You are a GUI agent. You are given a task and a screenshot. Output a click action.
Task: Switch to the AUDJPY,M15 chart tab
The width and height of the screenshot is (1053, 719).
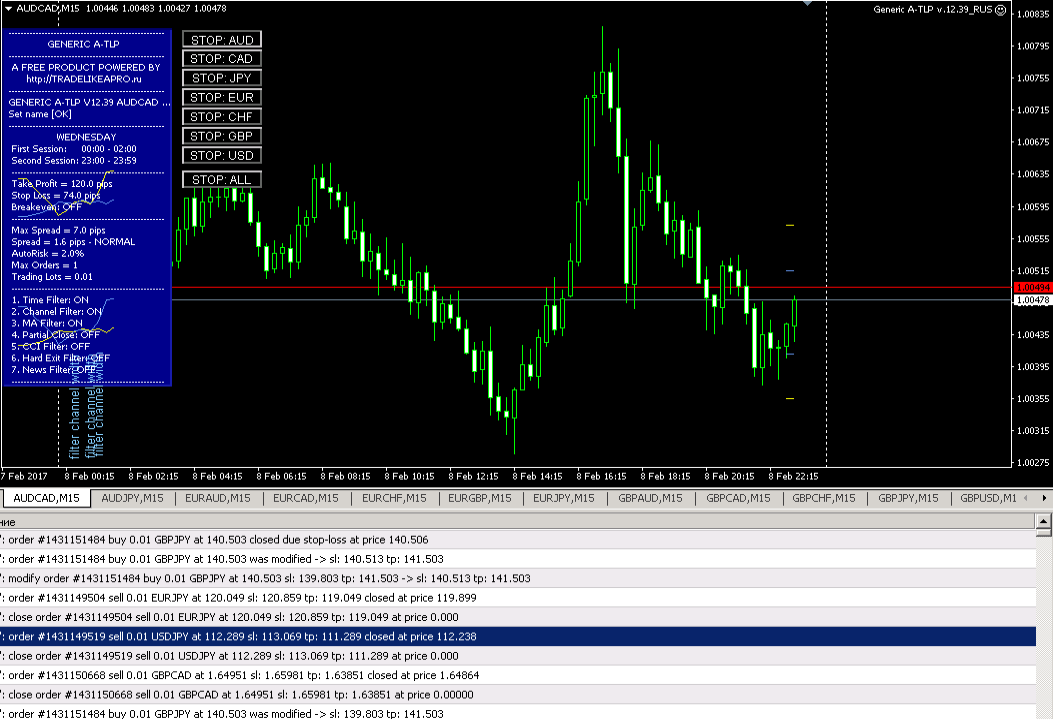[x=132, y=498]
